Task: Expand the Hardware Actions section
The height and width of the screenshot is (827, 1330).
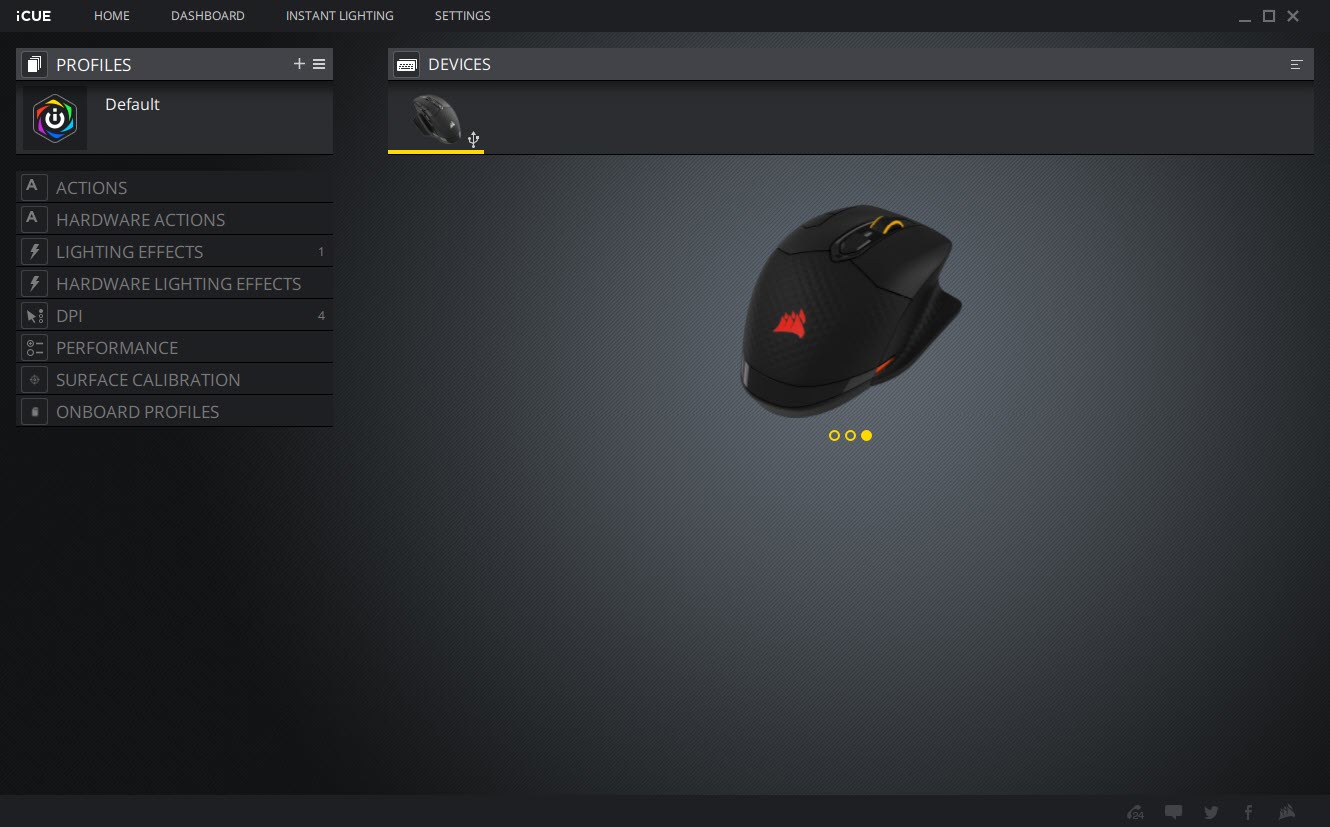Action: pos(175,219)
